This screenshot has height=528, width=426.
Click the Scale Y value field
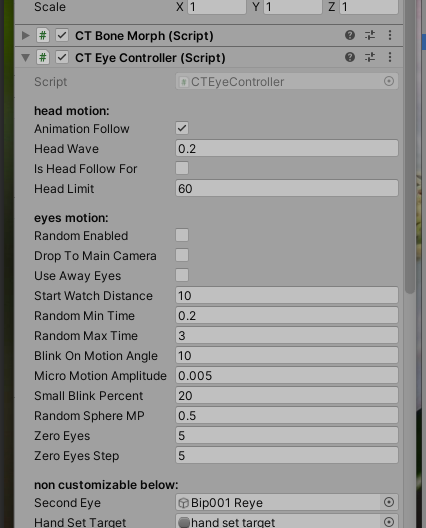[x=293, y=7]
